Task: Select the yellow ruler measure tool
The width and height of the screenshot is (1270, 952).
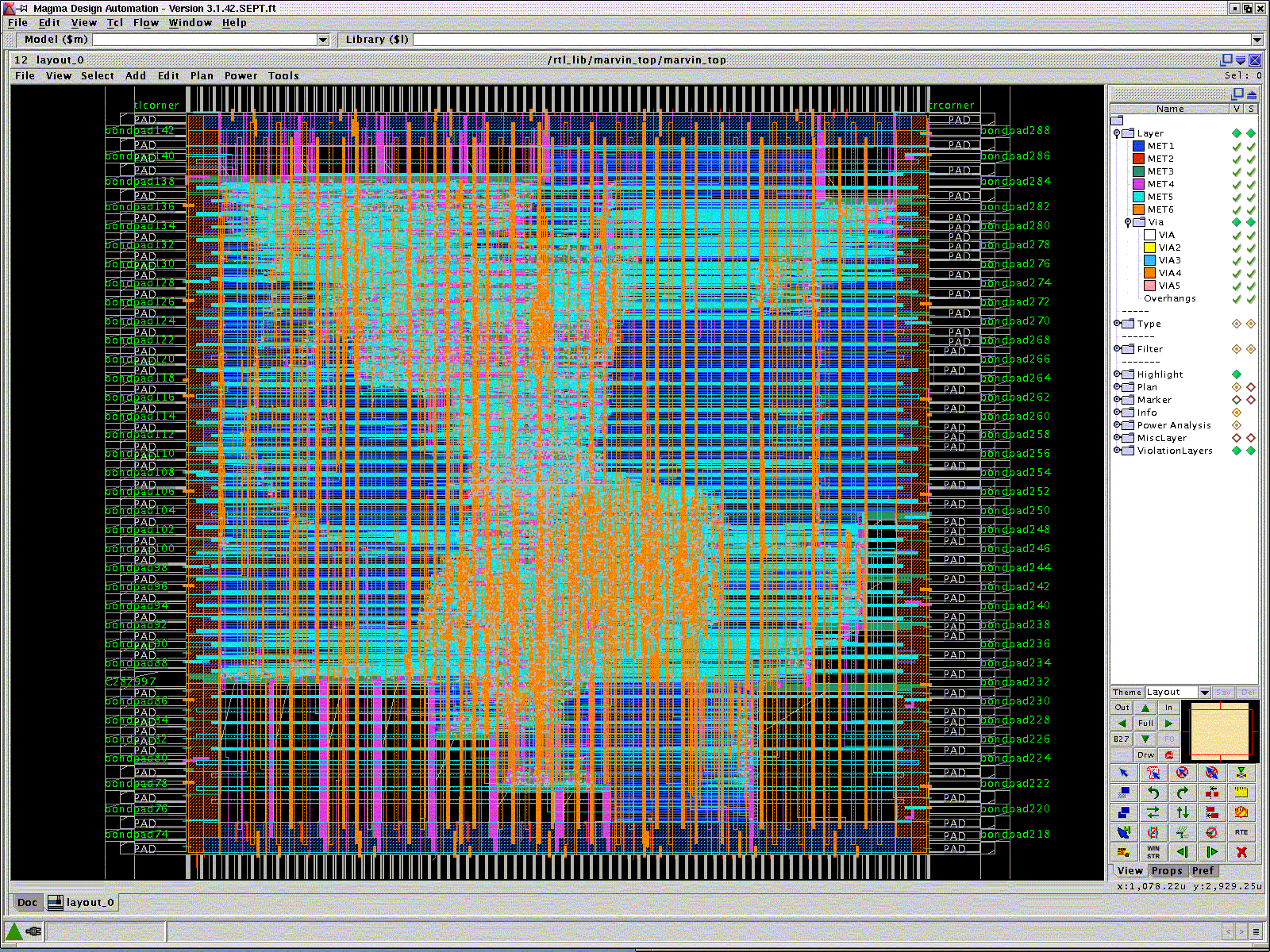Action: click(1241, 793)
